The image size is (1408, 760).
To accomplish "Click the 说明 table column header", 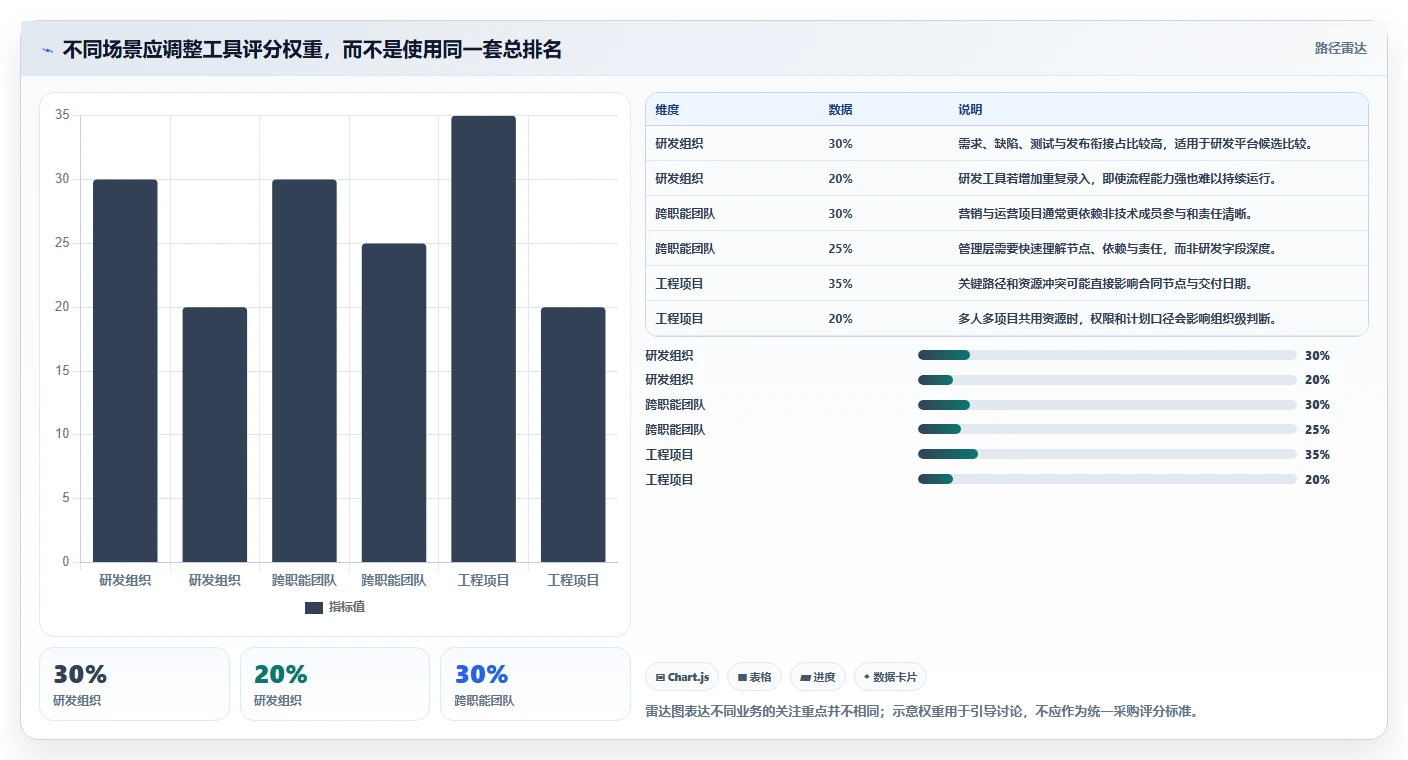I will [x=970, y=110].
